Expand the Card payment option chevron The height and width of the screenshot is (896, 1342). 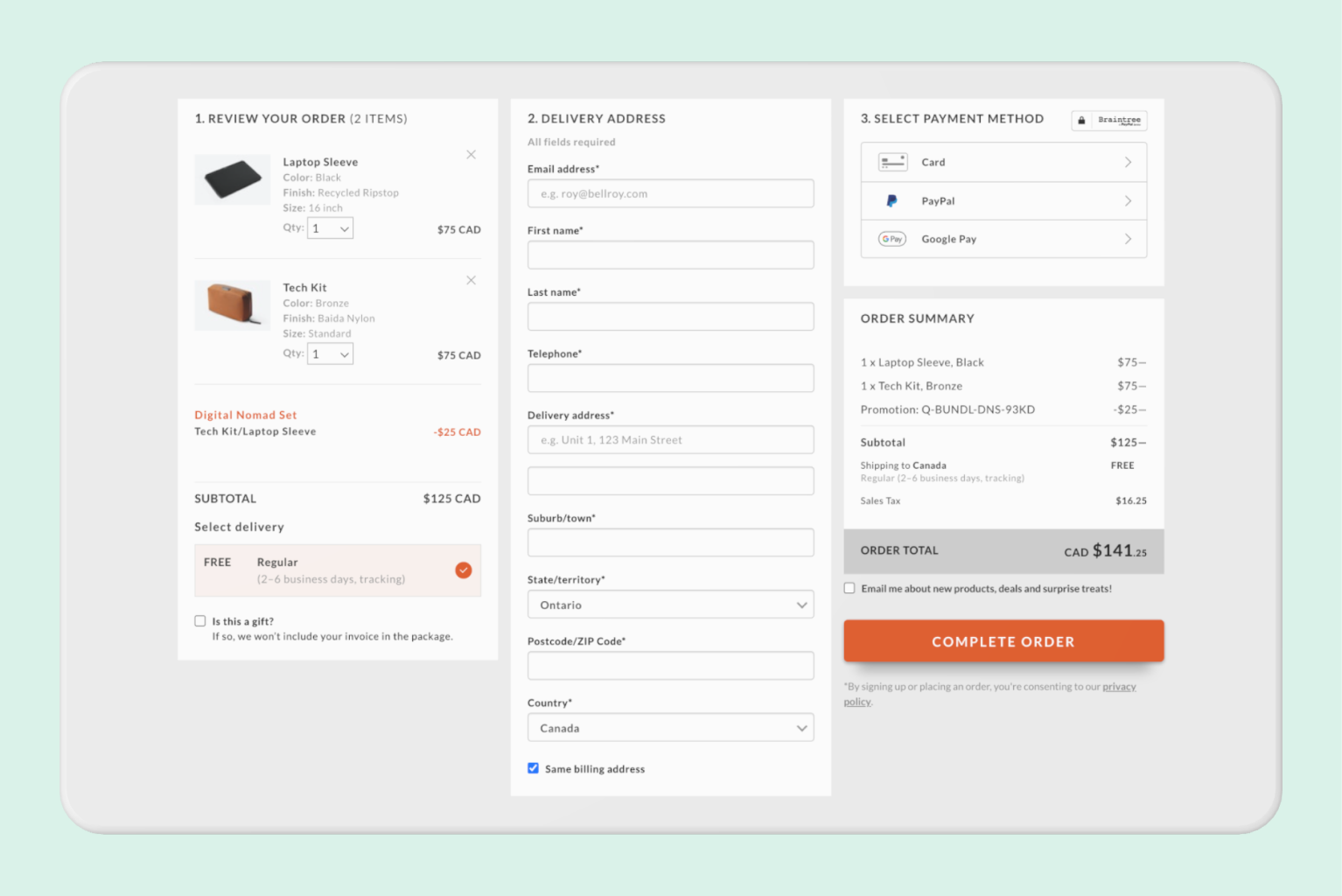[1128, 162]
